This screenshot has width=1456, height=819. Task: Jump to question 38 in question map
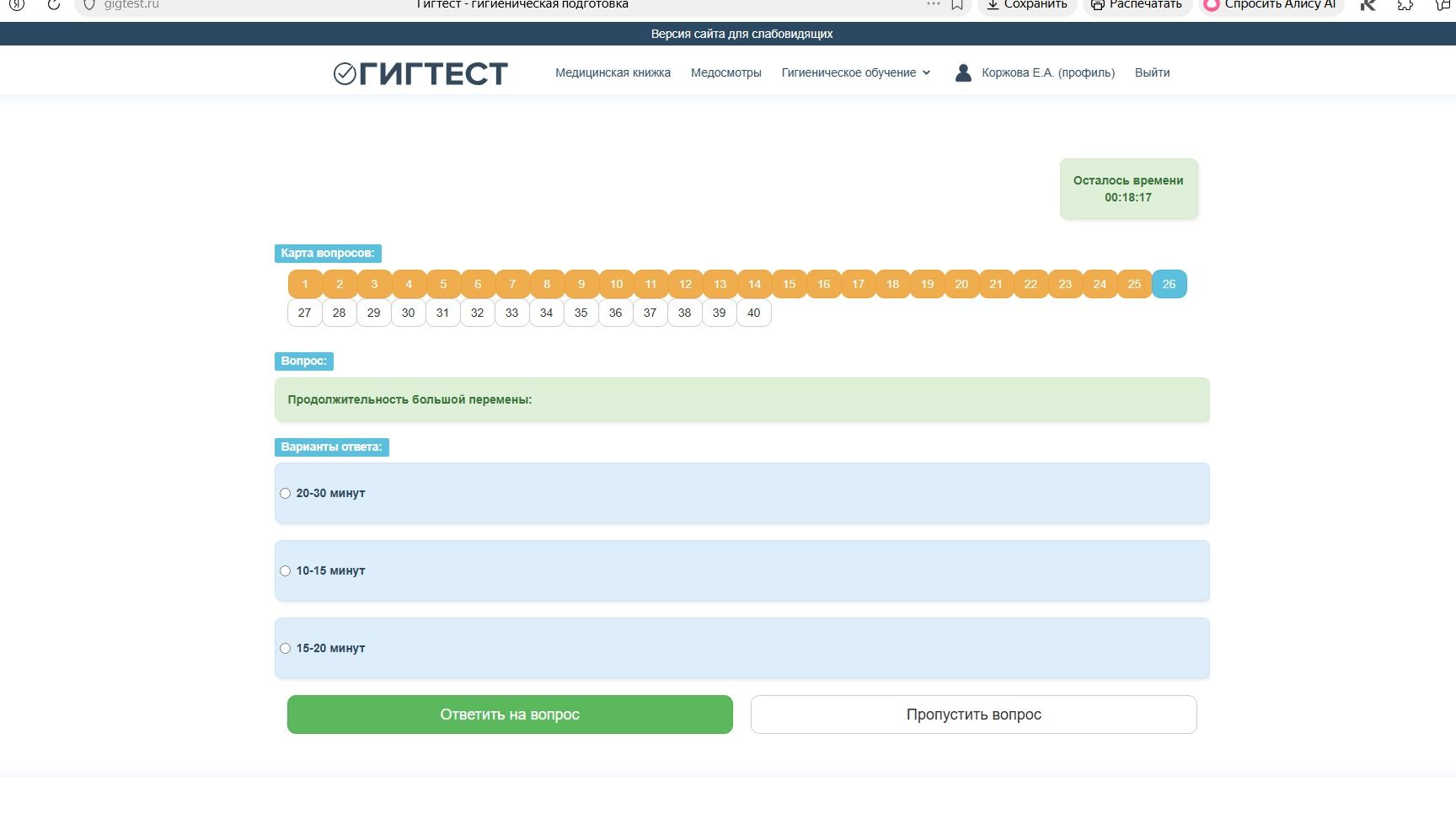point(684,313)
